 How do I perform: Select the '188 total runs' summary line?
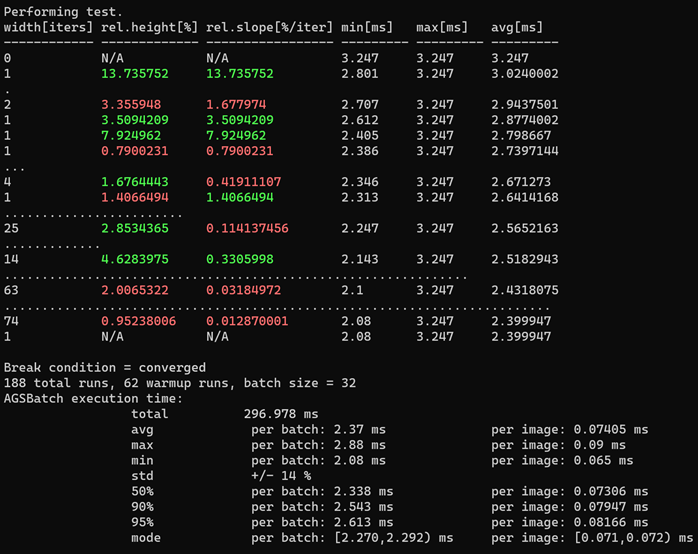point(180,383)
